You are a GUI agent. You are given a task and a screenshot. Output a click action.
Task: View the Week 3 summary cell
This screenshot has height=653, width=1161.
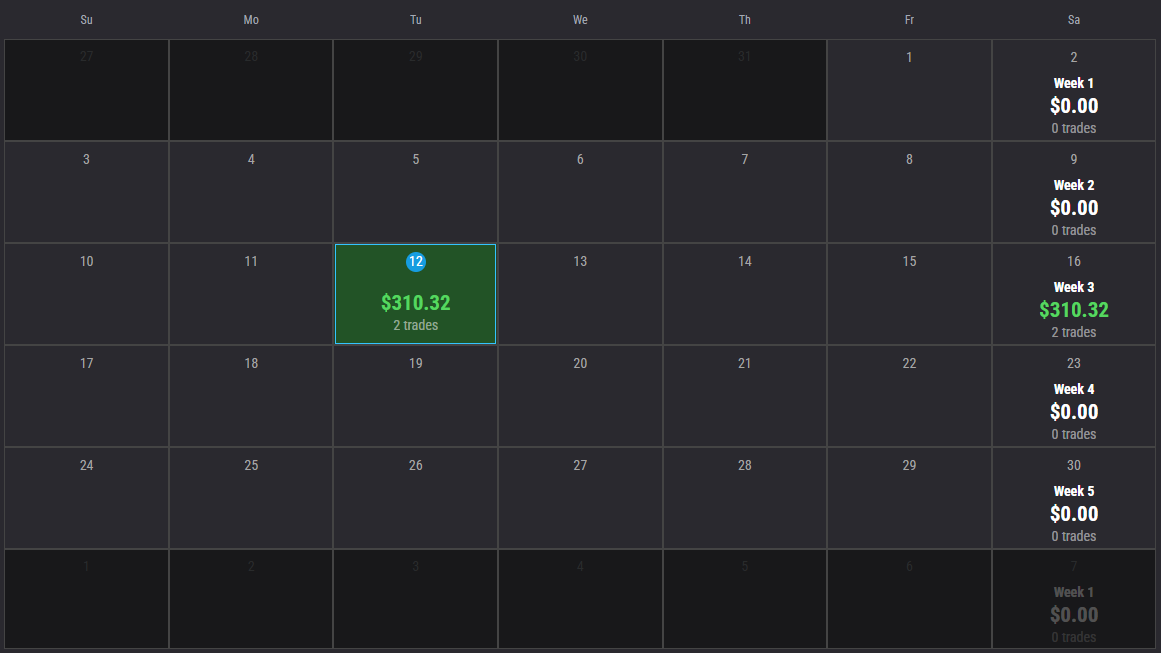1073,293
